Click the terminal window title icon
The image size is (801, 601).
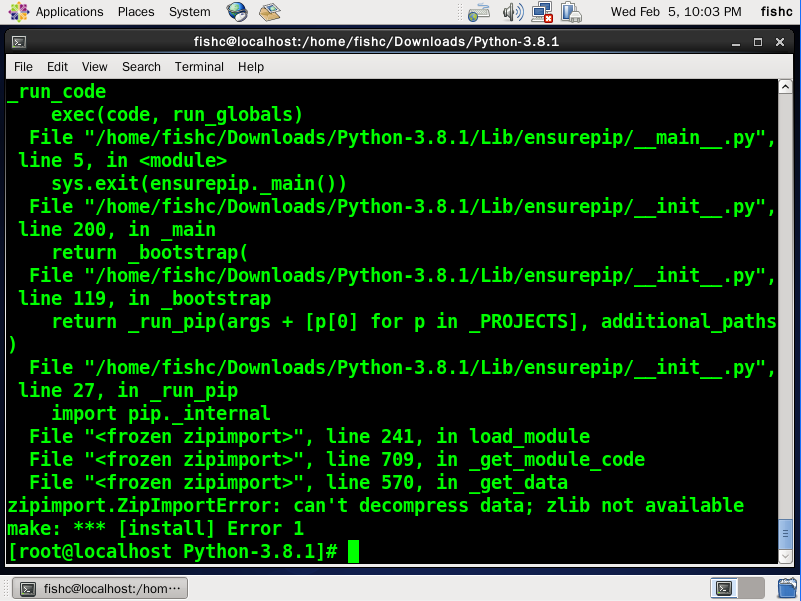(18, 41)
